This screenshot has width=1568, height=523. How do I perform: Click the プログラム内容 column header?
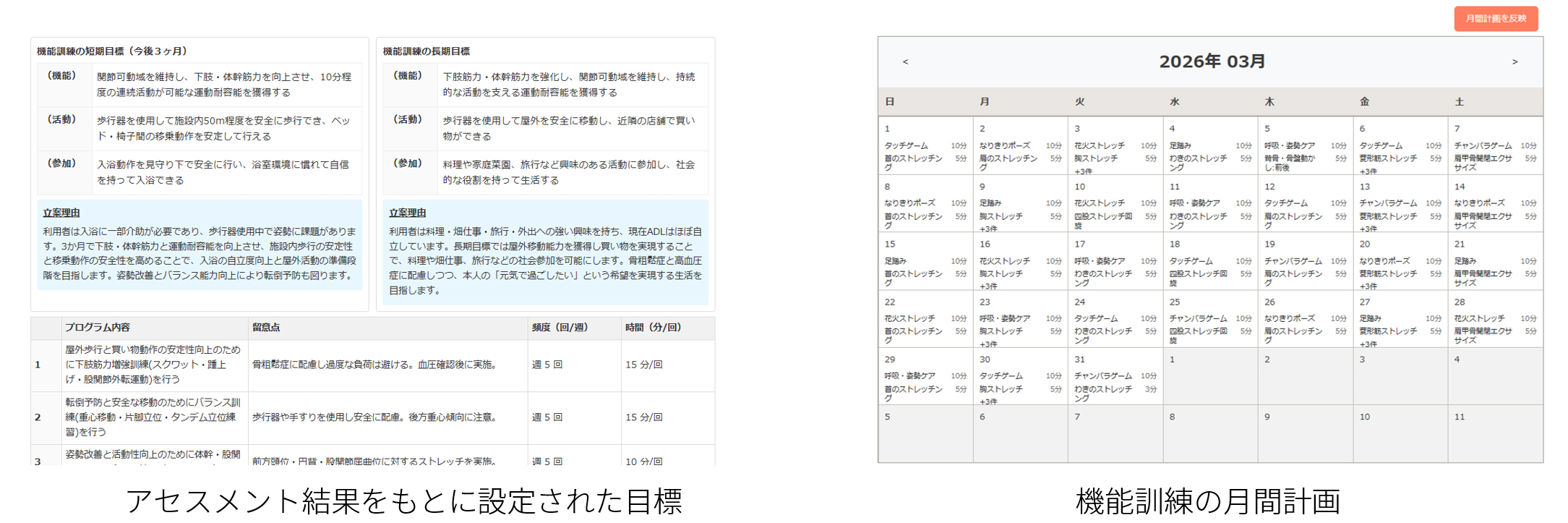98,328
